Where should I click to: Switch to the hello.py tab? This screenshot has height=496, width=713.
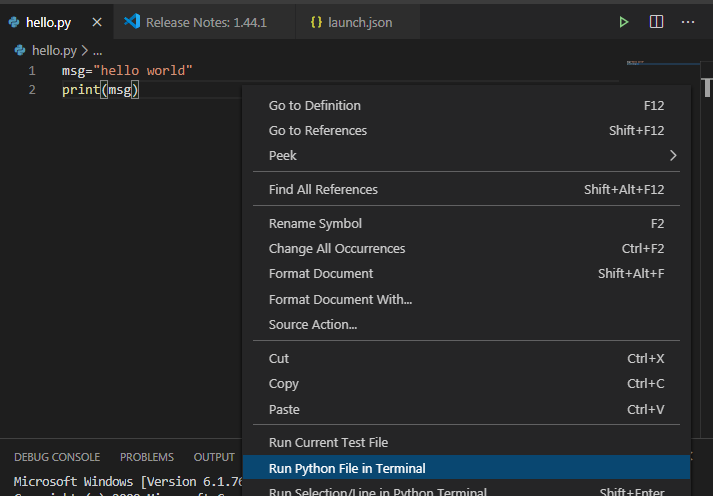[x=56, y=22]
